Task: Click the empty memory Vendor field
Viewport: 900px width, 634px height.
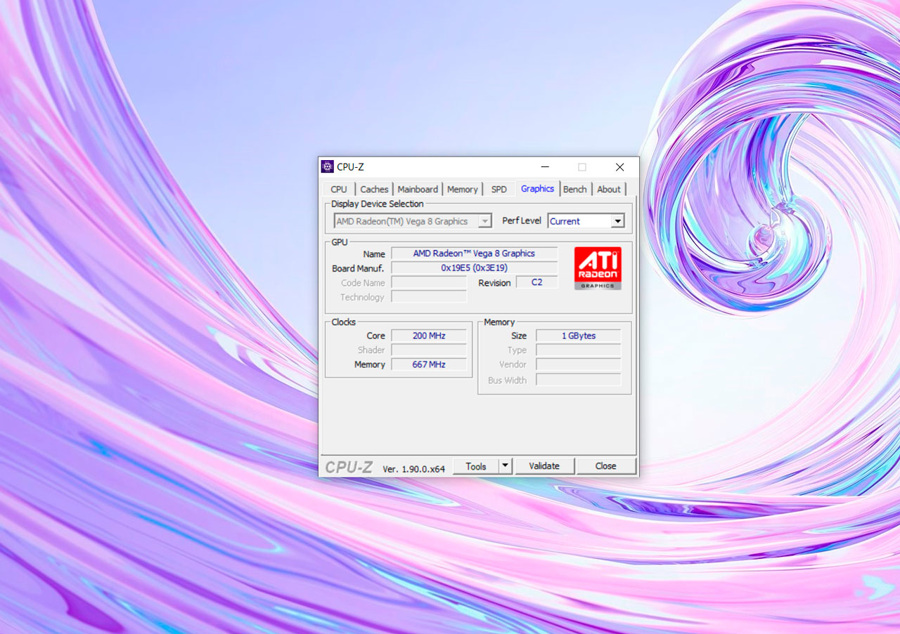Action: click(x=579, y=364)
